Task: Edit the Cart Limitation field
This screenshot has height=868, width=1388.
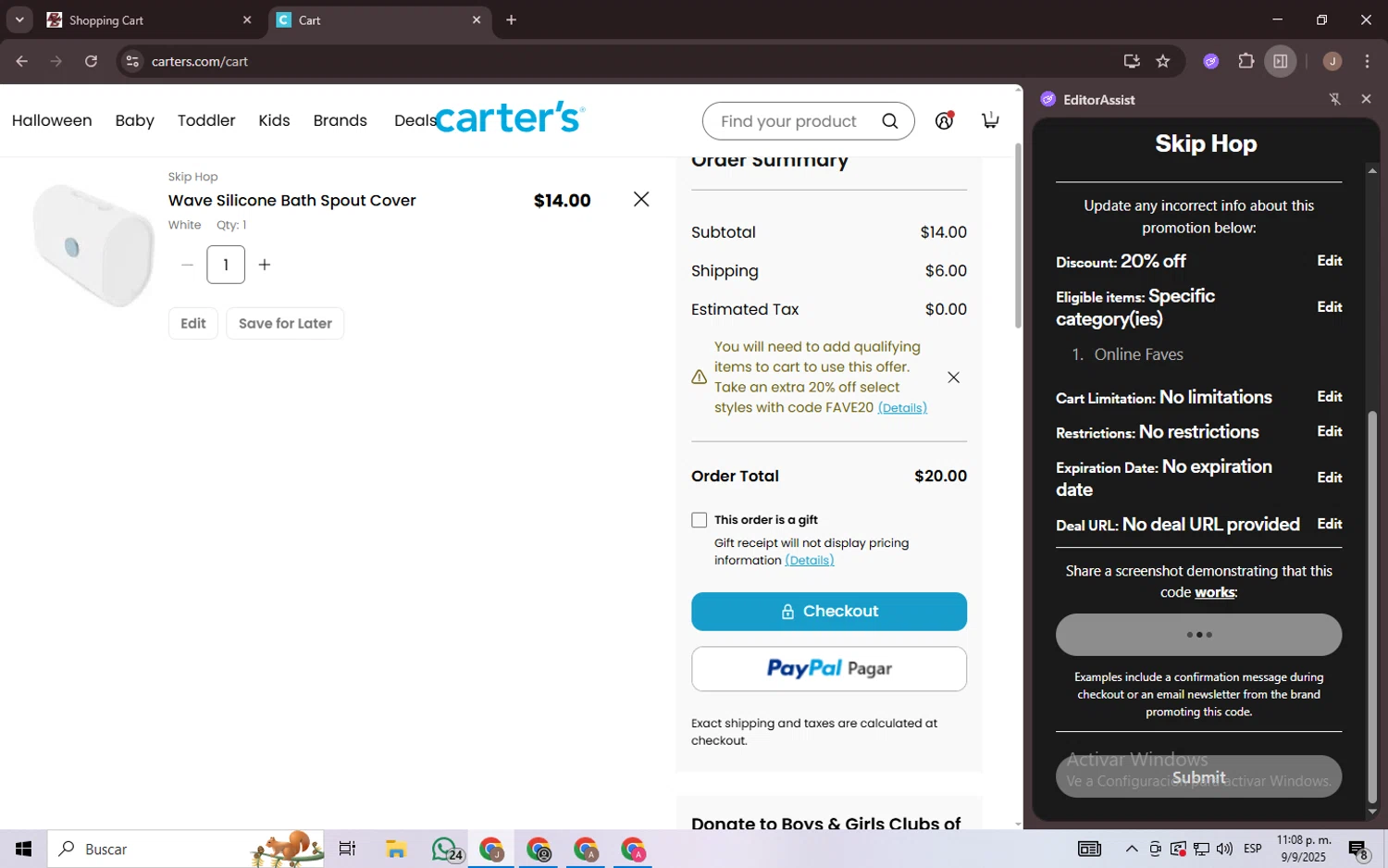Action: tap(1330, 397)
